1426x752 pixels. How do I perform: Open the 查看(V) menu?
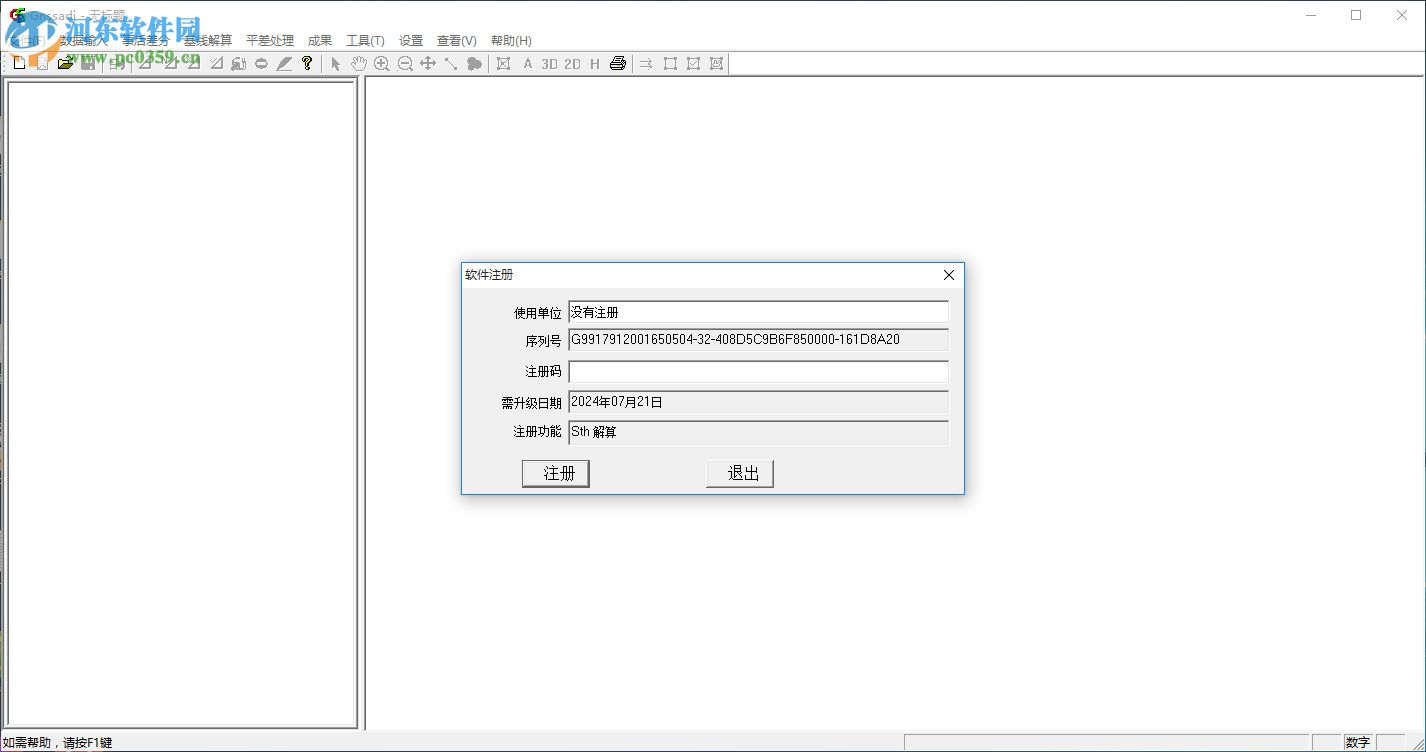tap(457, 41)
